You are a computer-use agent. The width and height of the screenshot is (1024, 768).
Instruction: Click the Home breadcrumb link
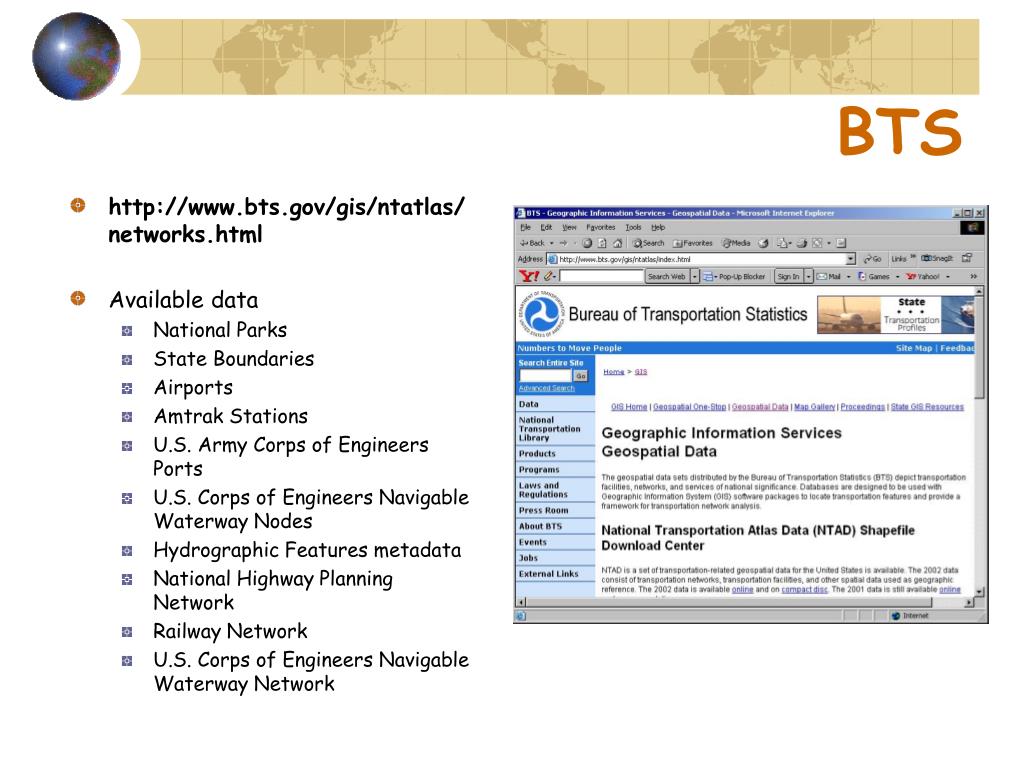pyautogui.click(x=614, y=372)
